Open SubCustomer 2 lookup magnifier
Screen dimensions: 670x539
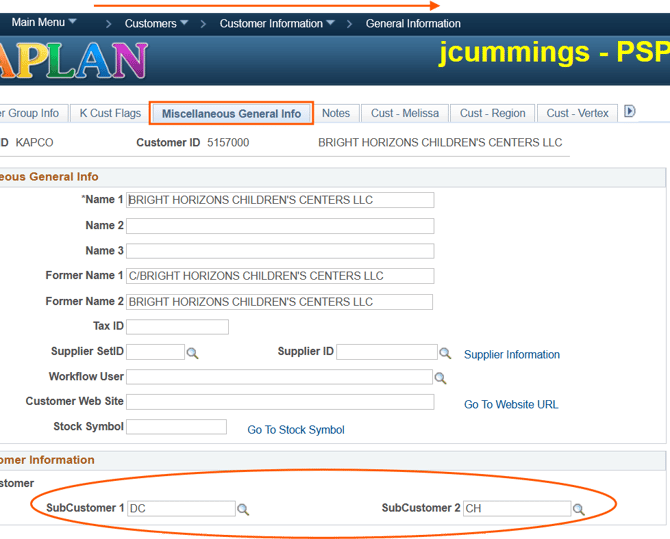pos(579,510)
